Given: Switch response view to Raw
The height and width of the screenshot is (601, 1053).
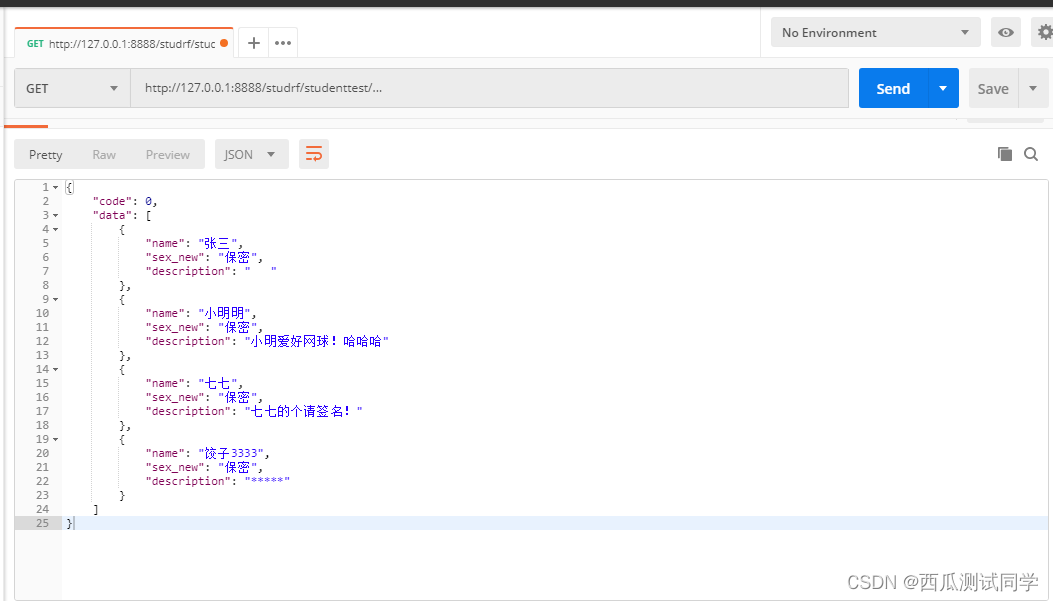Looking at the screenshot, I should 104,154.
